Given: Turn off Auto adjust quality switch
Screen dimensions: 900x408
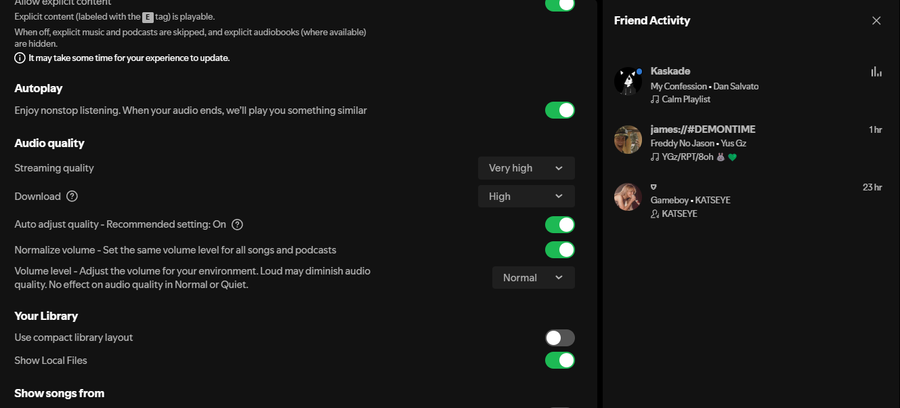Looking at the screenshot, I should pyautogui.click(x=560, y=224).
